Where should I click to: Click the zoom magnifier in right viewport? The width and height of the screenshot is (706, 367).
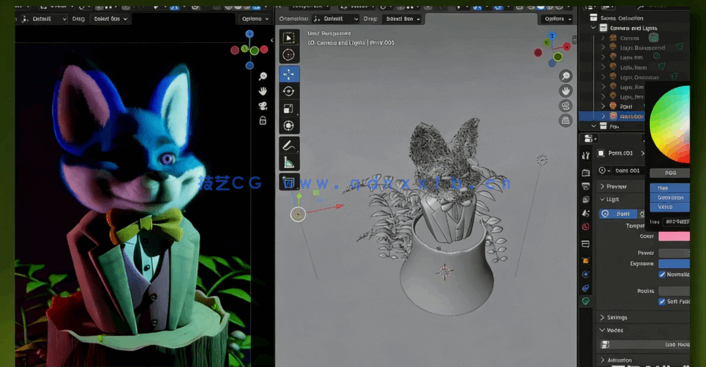566,76
